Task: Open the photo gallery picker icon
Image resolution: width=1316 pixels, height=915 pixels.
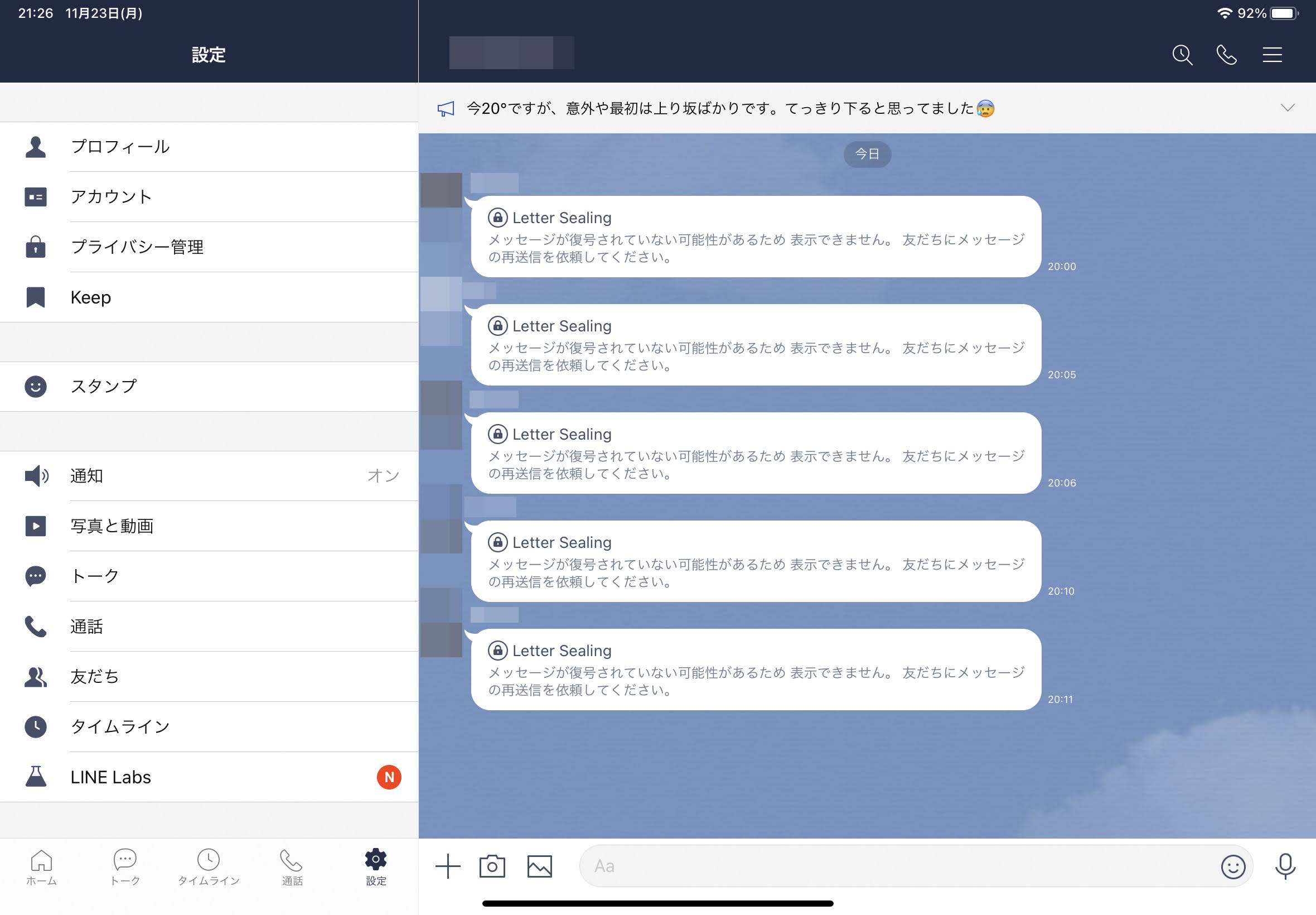Action: pos(539,866)
